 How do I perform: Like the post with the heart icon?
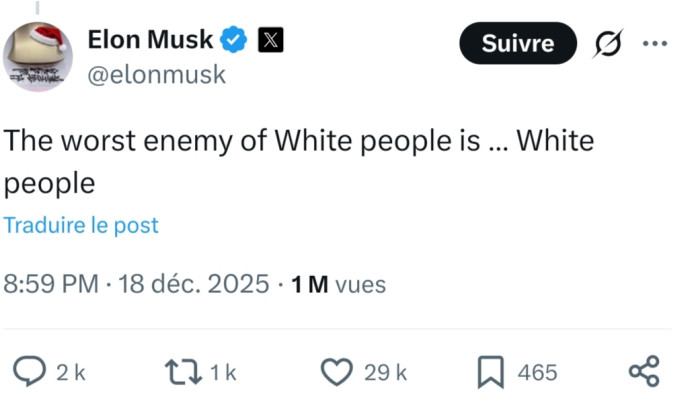pyautogui.click(x=337, y=372)
